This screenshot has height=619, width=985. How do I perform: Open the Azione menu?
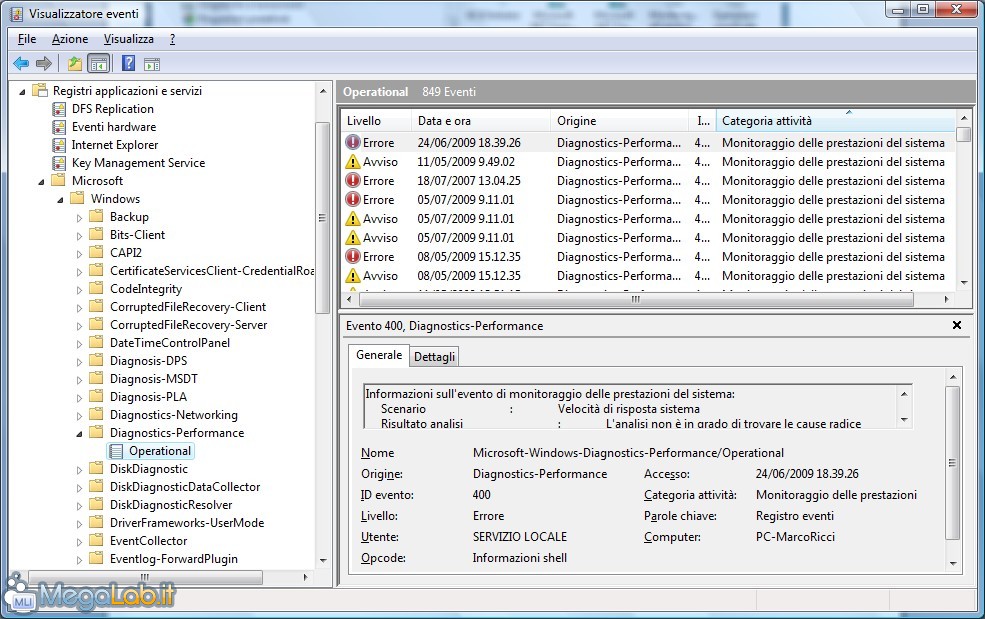click(x=70, y=39)
